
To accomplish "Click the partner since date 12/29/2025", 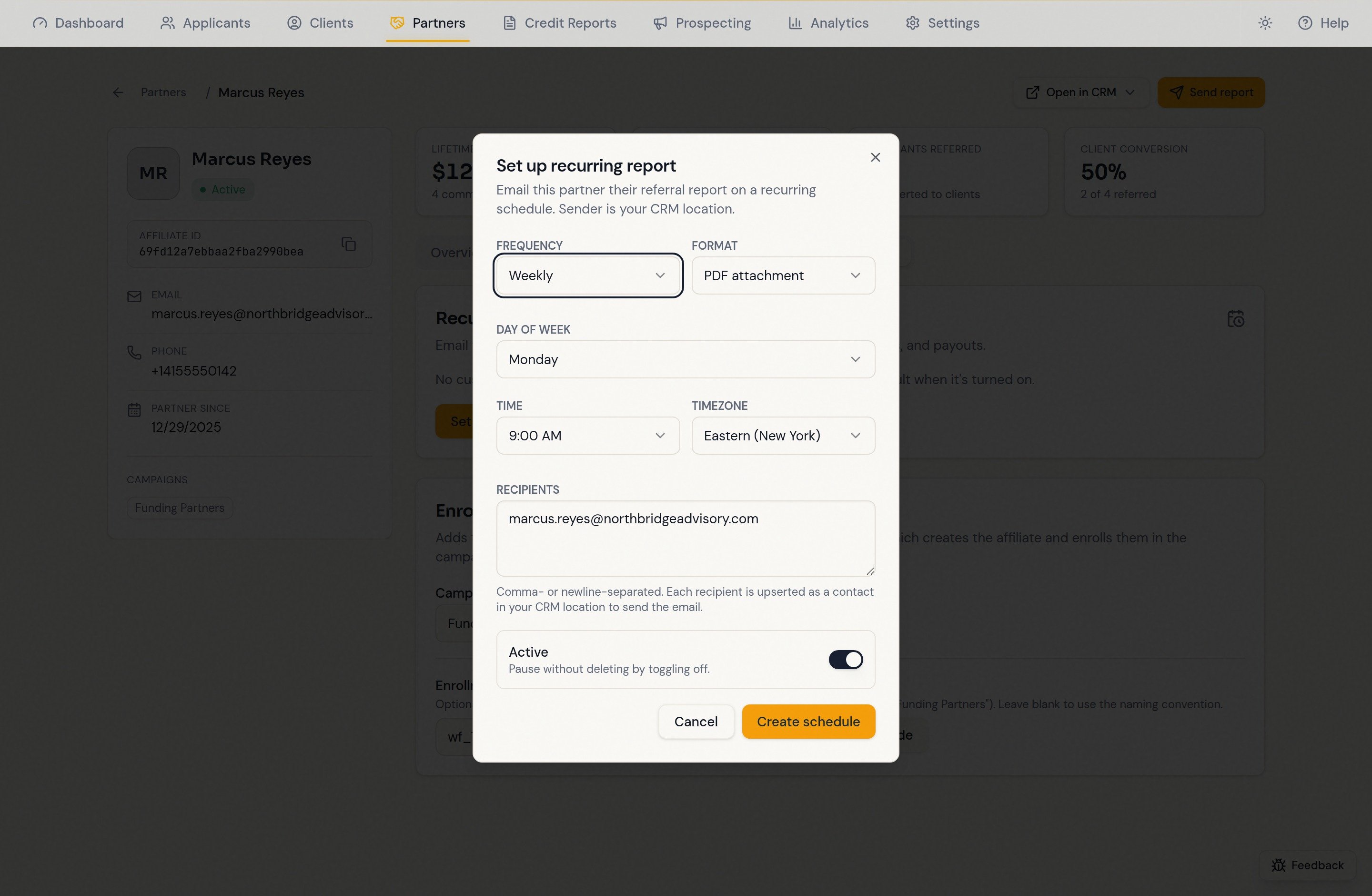I will coord(186,427).
